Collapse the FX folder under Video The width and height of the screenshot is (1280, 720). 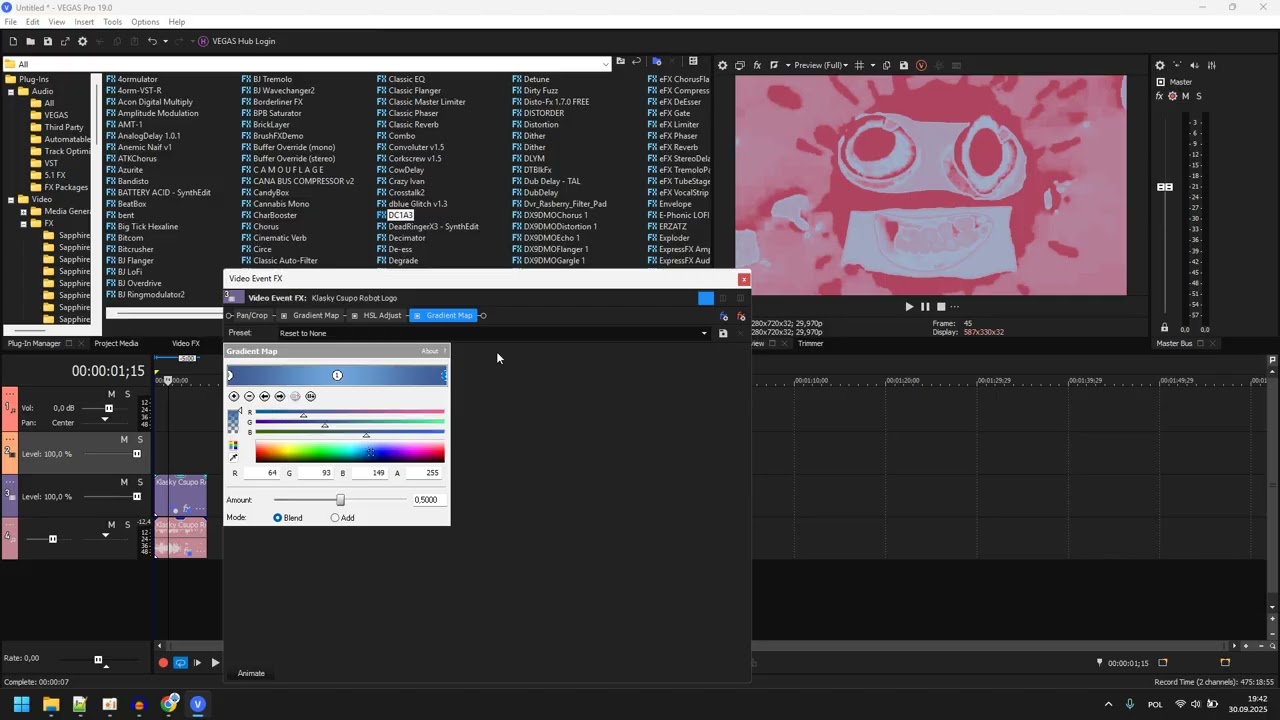(x=23, y=224)
